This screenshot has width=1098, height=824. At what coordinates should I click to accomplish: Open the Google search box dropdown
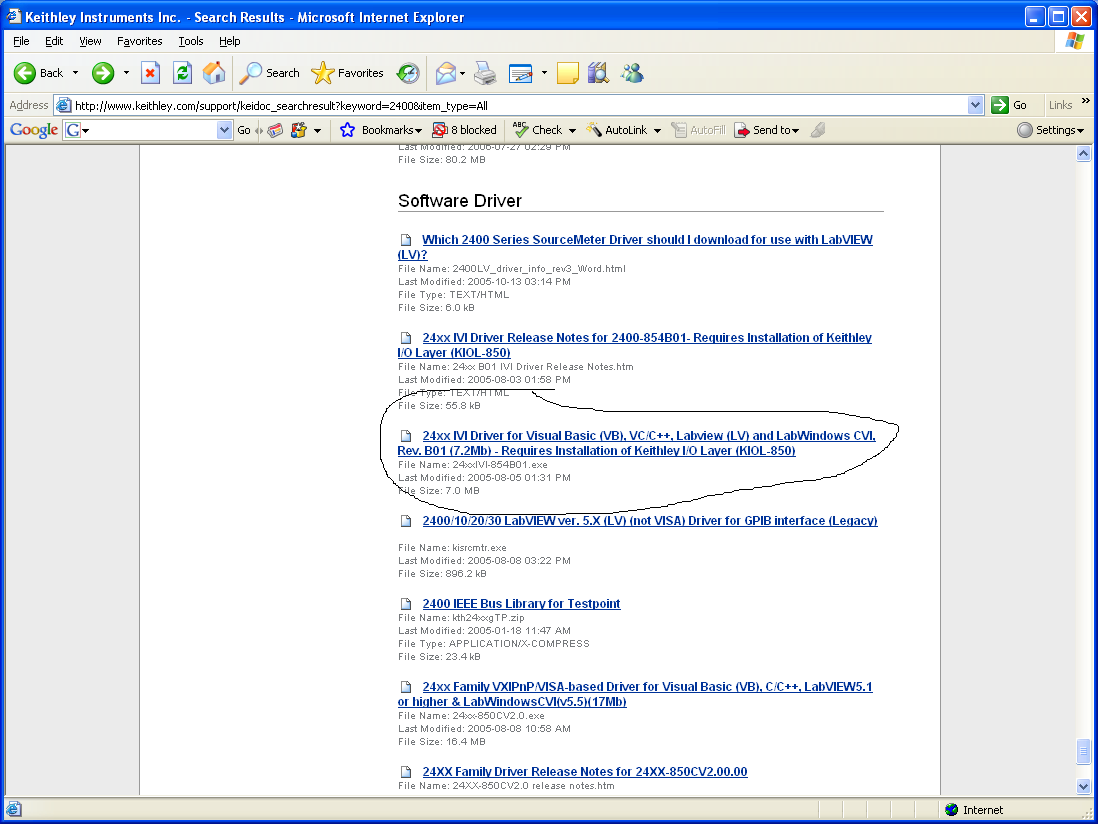click(x=225, y=130)
